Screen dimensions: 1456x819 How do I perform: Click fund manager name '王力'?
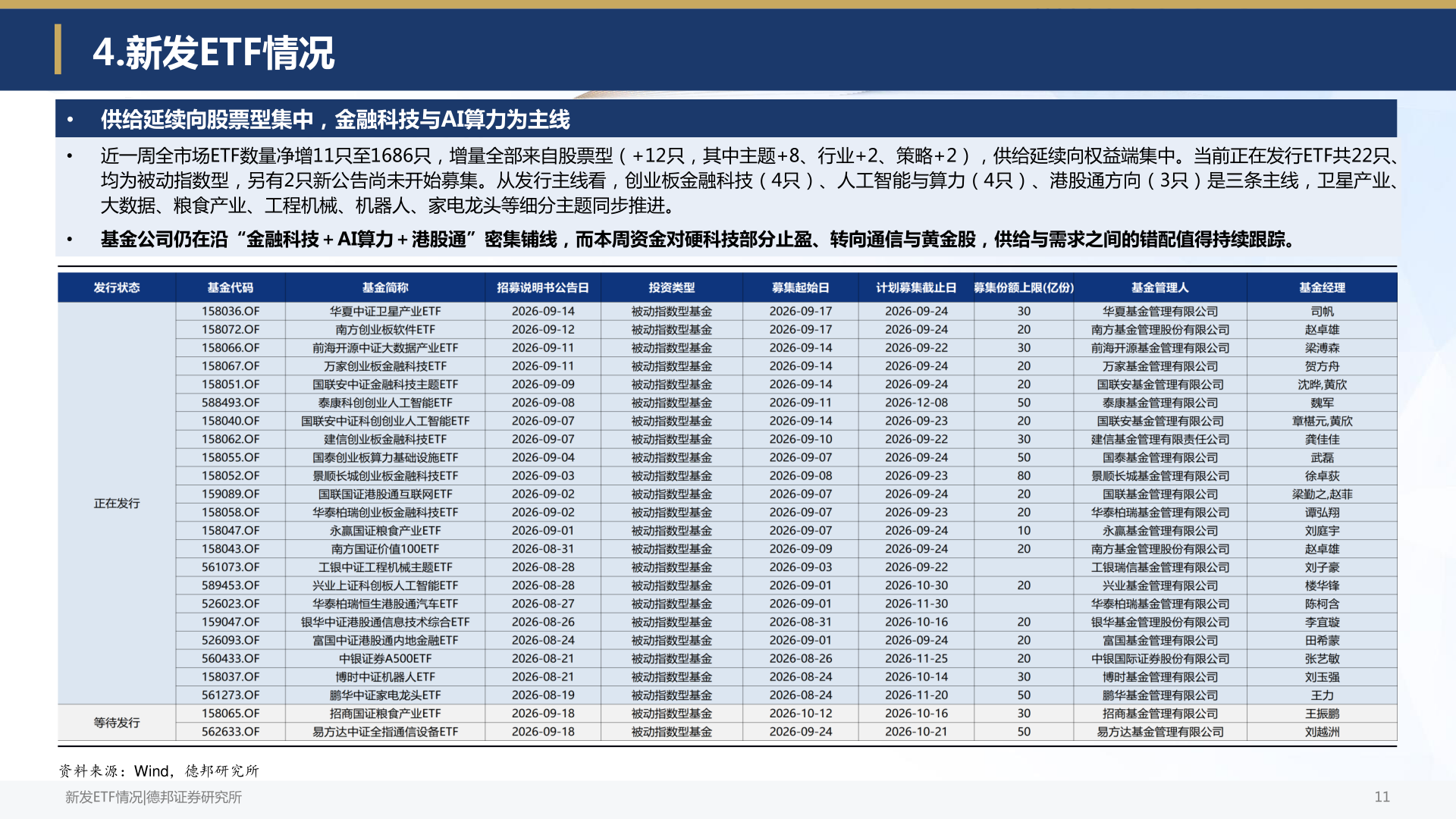point(1323,695)
